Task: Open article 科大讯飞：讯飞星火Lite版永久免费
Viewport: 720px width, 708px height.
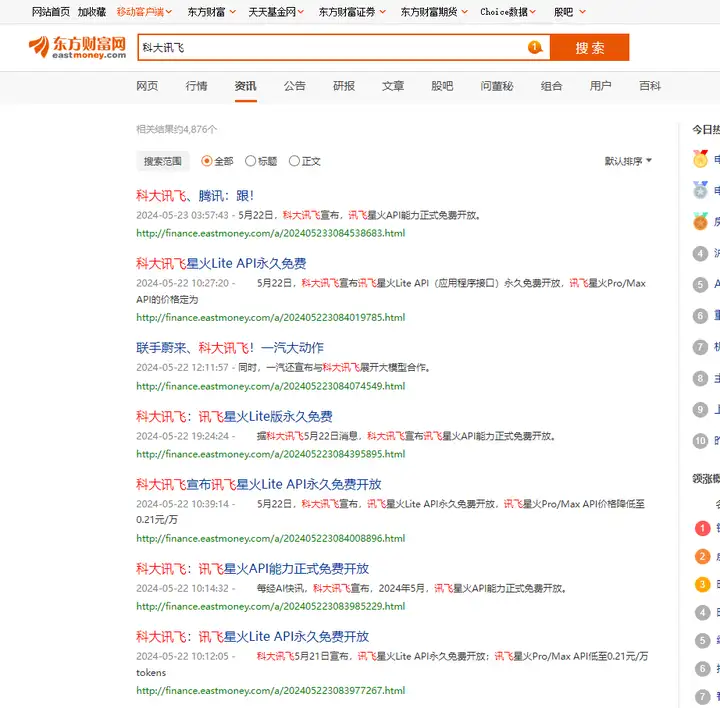Action: click(x=234, y=416)
